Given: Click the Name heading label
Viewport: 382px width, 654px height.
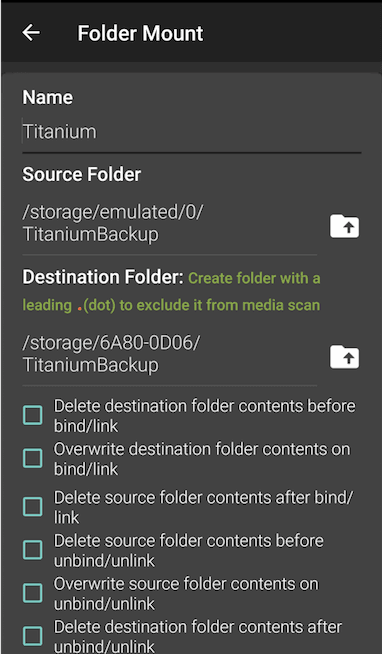Looking at the screenshot, I should click(x=48, y=98).
